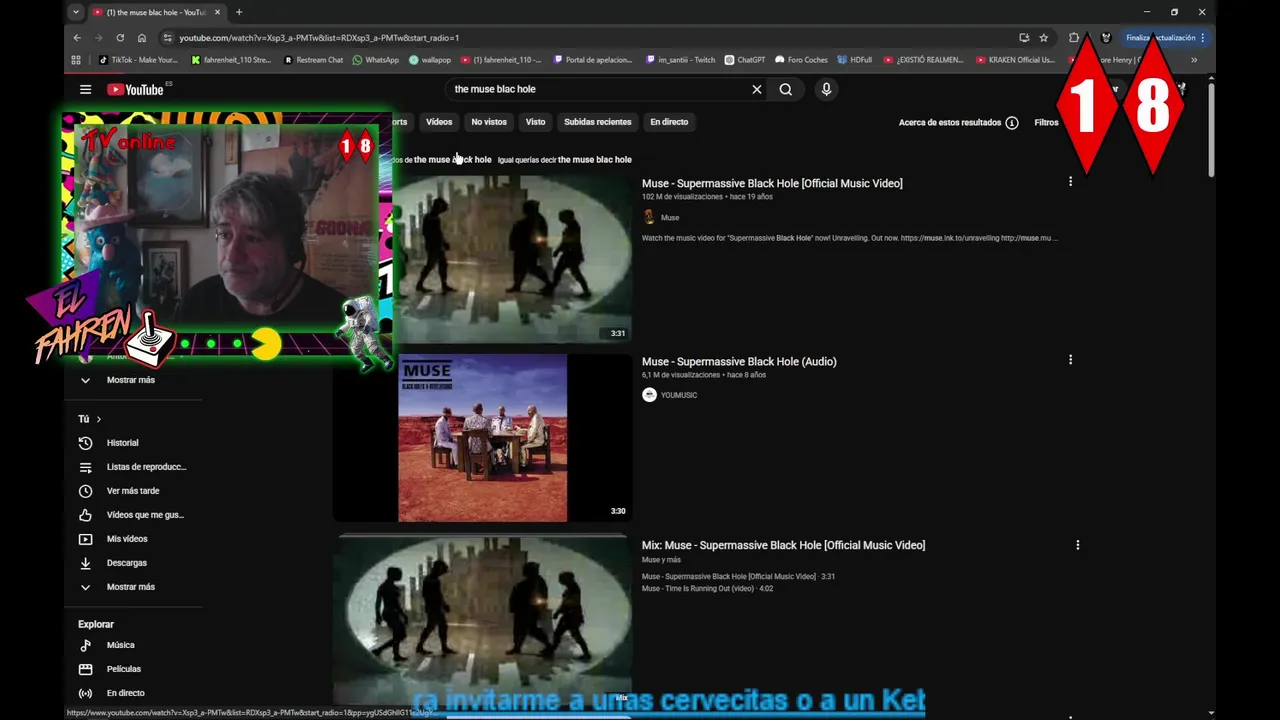Viewport: 1280px width, 720px height.
Task: Open the ChatGPT bookmark
Action: (745, 60)
